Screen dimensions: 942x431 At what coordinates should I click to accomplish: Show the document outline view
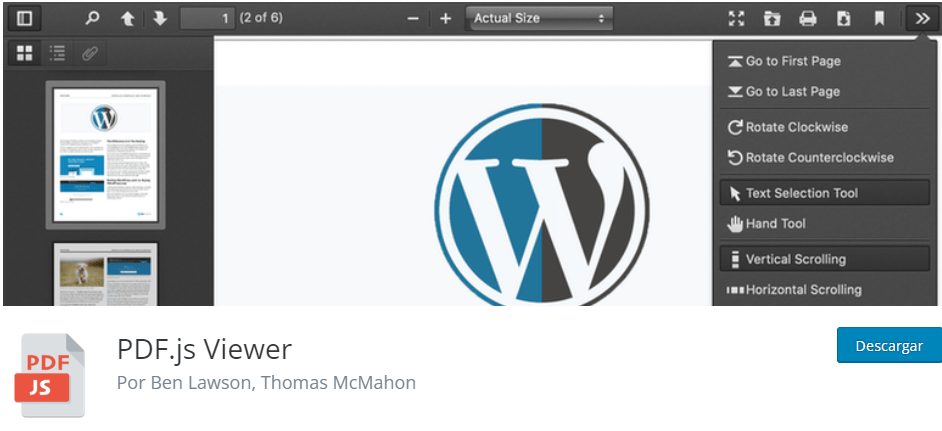(57, 53)
